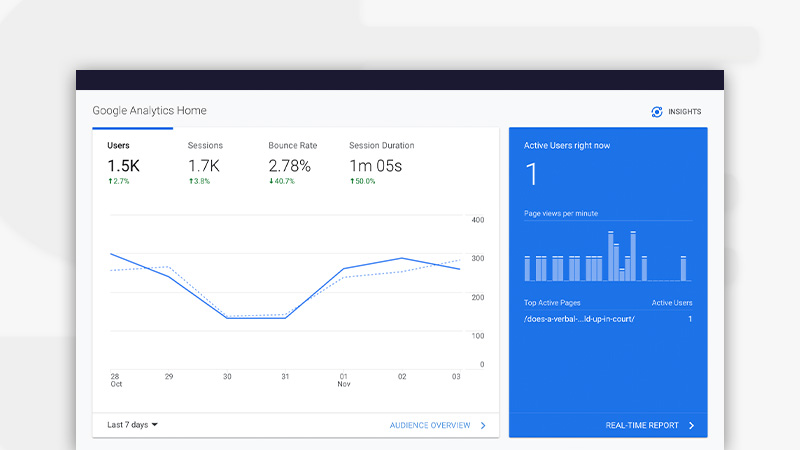Click the Insights icon
Screen dimensions: 800x450
(657, 112)
